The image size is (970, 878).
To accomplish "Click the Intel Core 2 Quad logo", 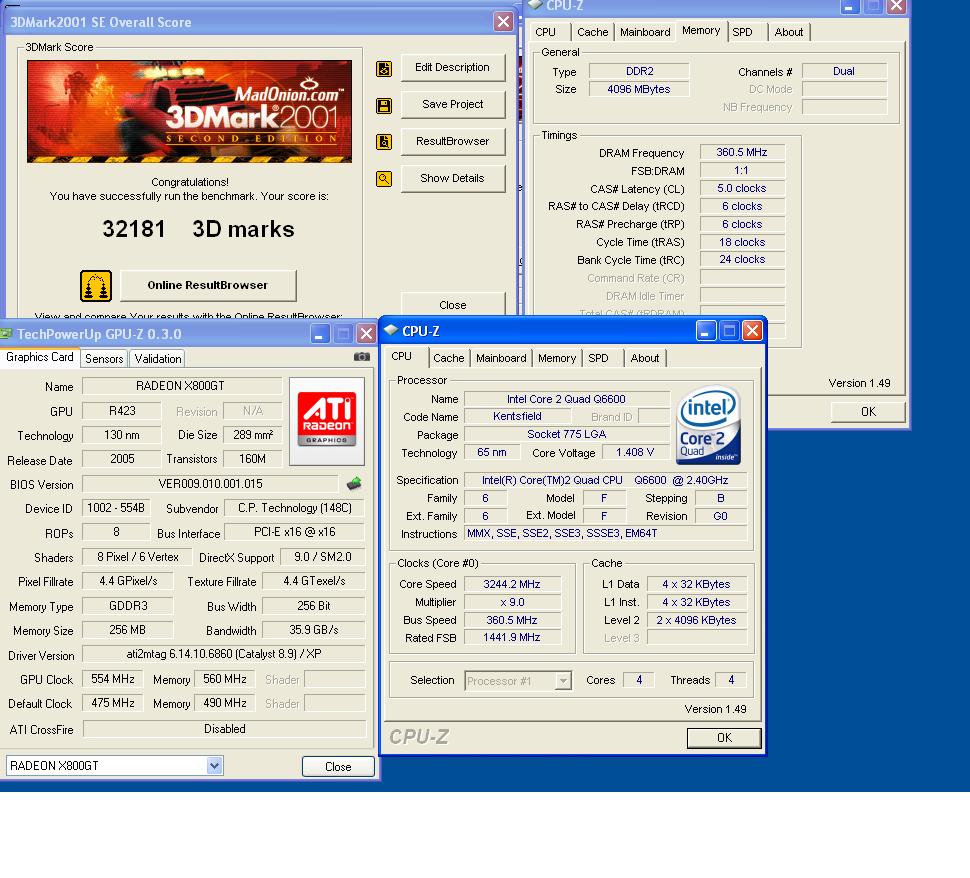I will tap(708, 424).
